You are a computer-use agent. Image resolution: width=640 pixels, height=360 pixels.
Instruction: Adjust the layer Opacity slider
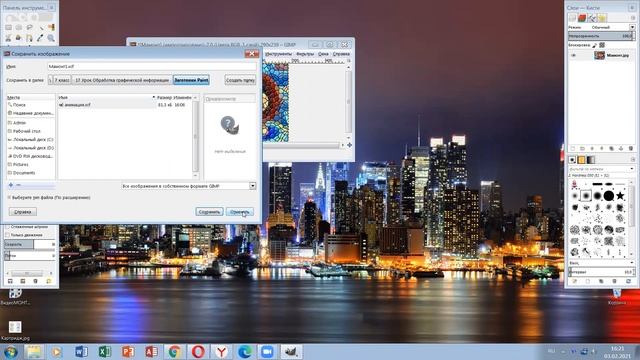[x=601, y=36]
